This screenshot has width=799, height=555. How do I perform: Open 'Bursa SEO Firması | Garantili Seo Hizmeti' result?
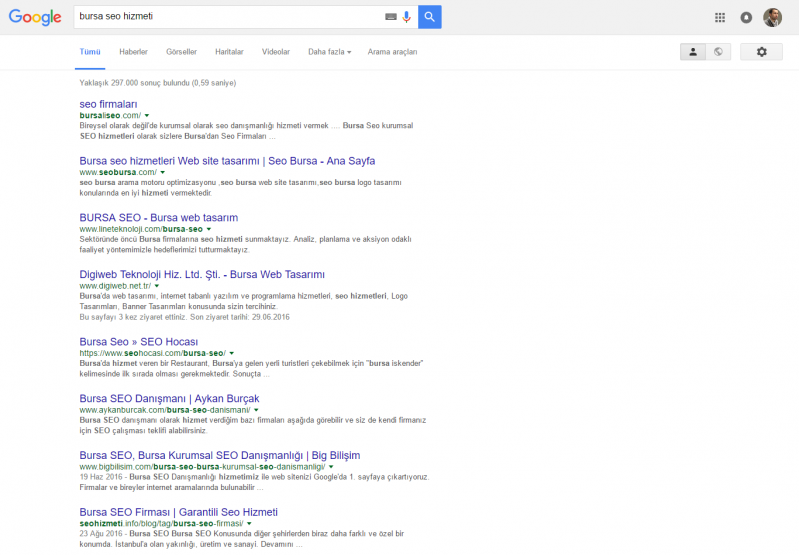pos(178,512)
